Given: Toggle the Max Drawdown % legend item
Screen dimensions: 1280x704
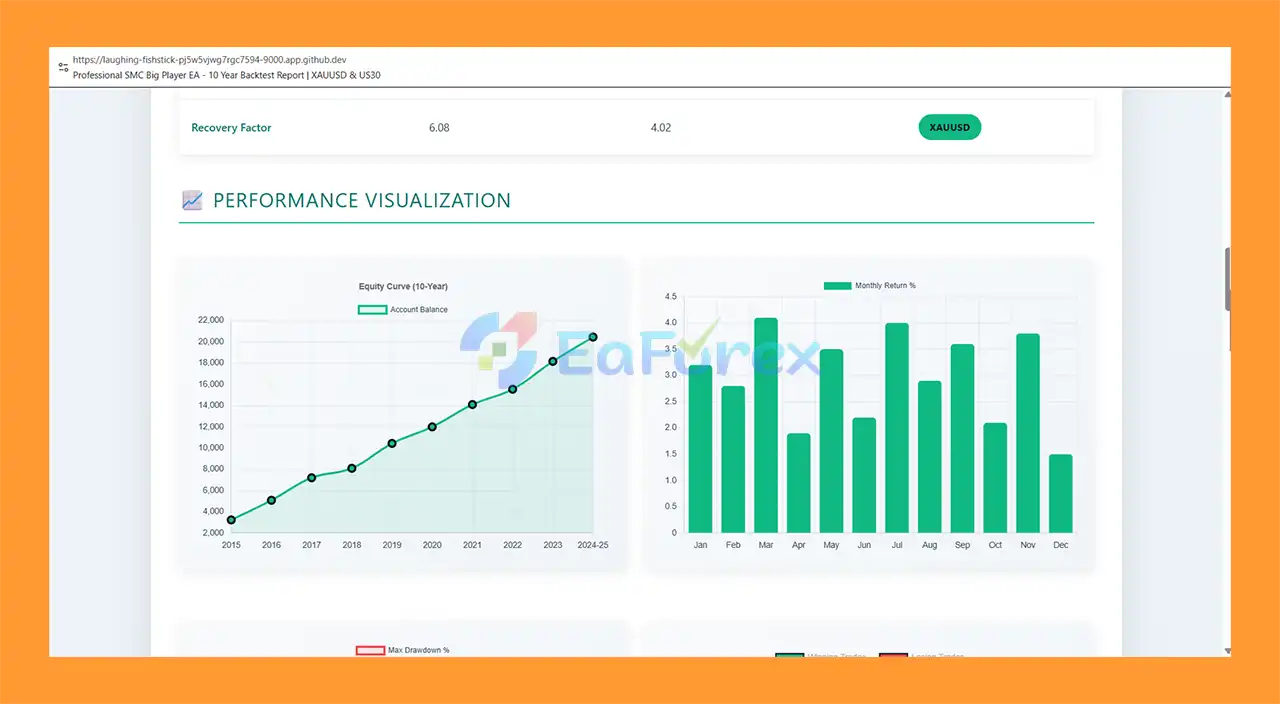Looking at the screenshot, I should point(403,650).
